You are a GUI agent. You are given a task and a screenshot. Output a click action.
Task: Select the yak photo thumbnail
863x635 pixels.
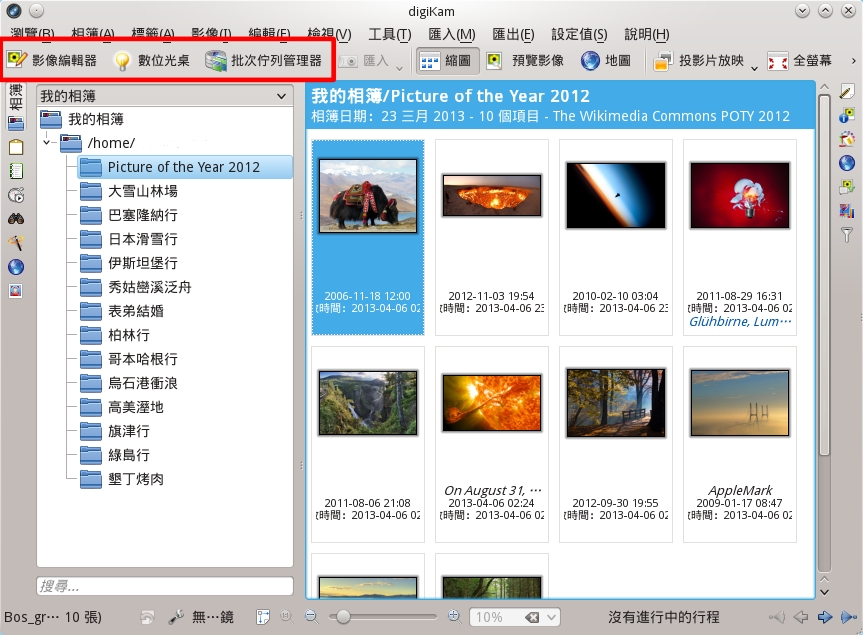tap(368, 196)
